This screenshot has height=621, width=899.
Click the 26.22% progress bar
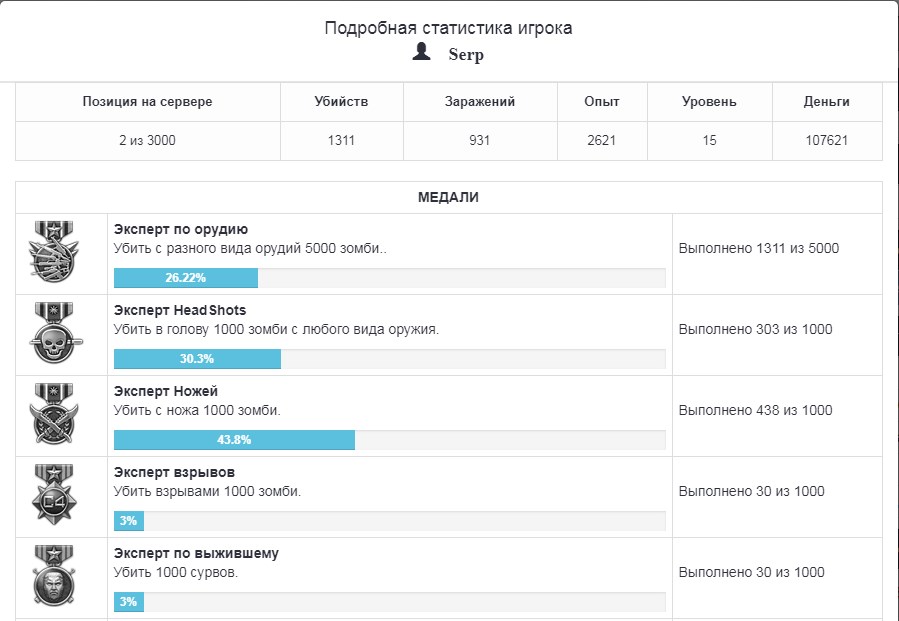[390, 278]
